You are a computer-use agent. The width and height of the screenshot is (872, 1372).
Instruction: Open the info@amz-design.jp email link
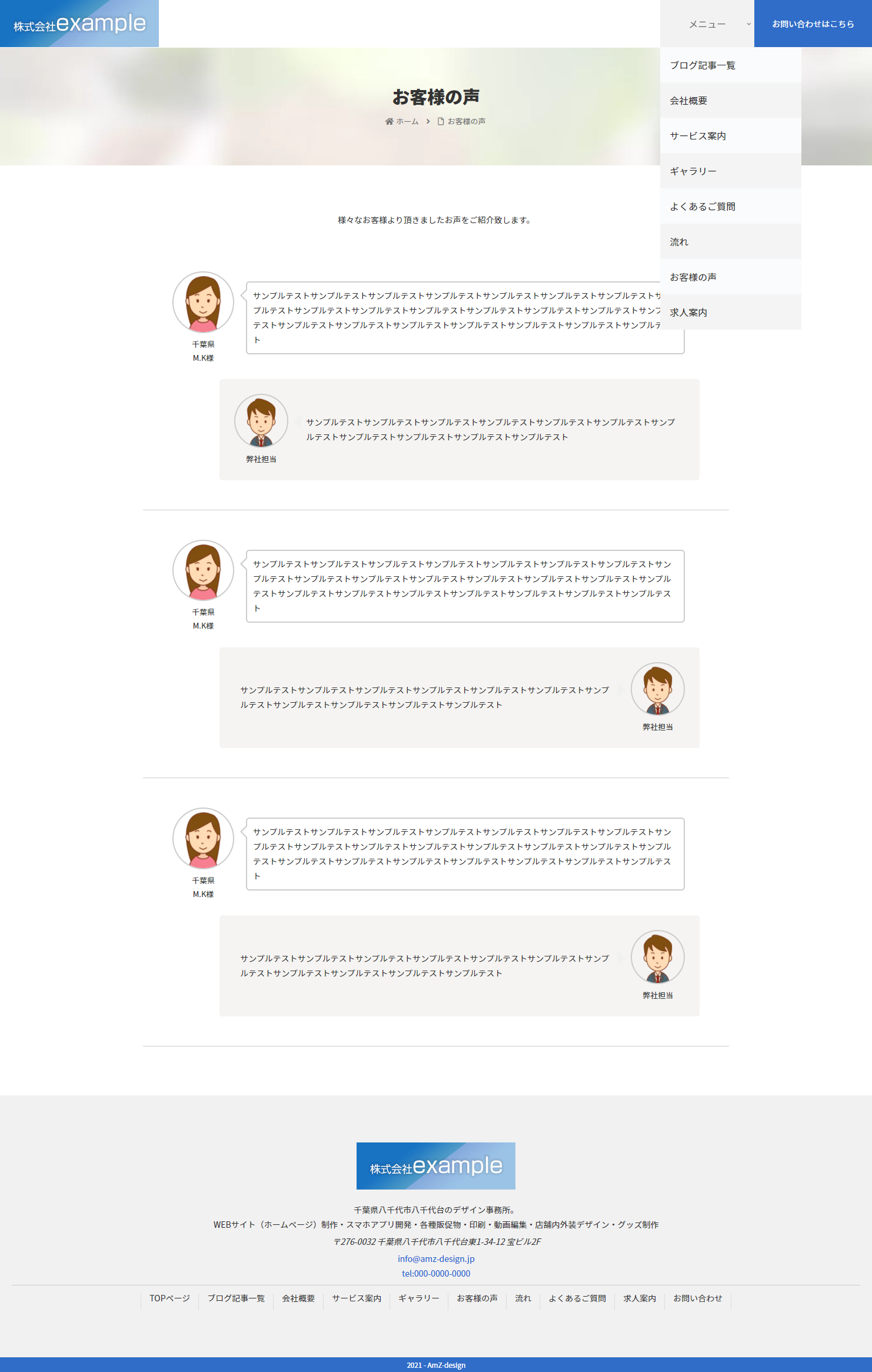436,1259
